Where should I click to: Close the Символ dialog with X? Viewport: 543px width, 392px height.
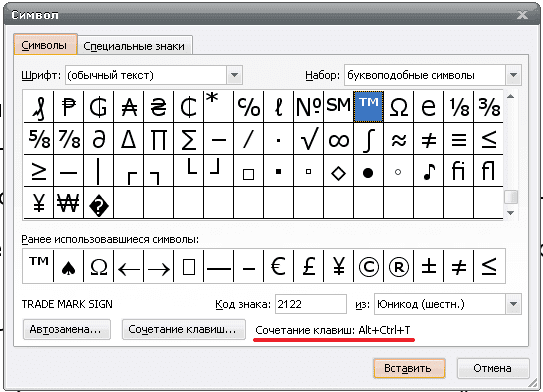pyautogui.click(x=522, y=15)
